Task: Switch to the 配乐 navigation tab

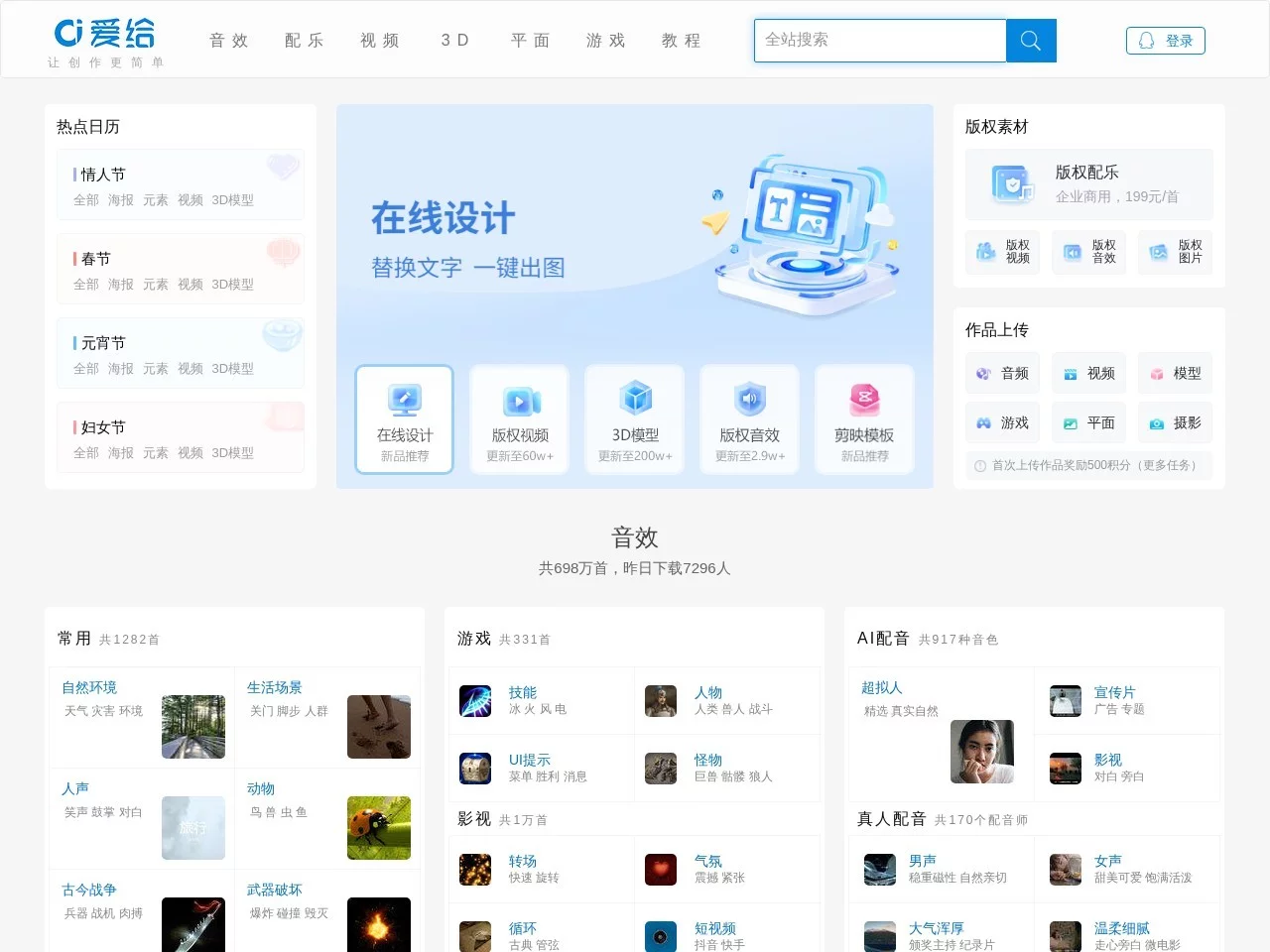Action: (304, 41)
